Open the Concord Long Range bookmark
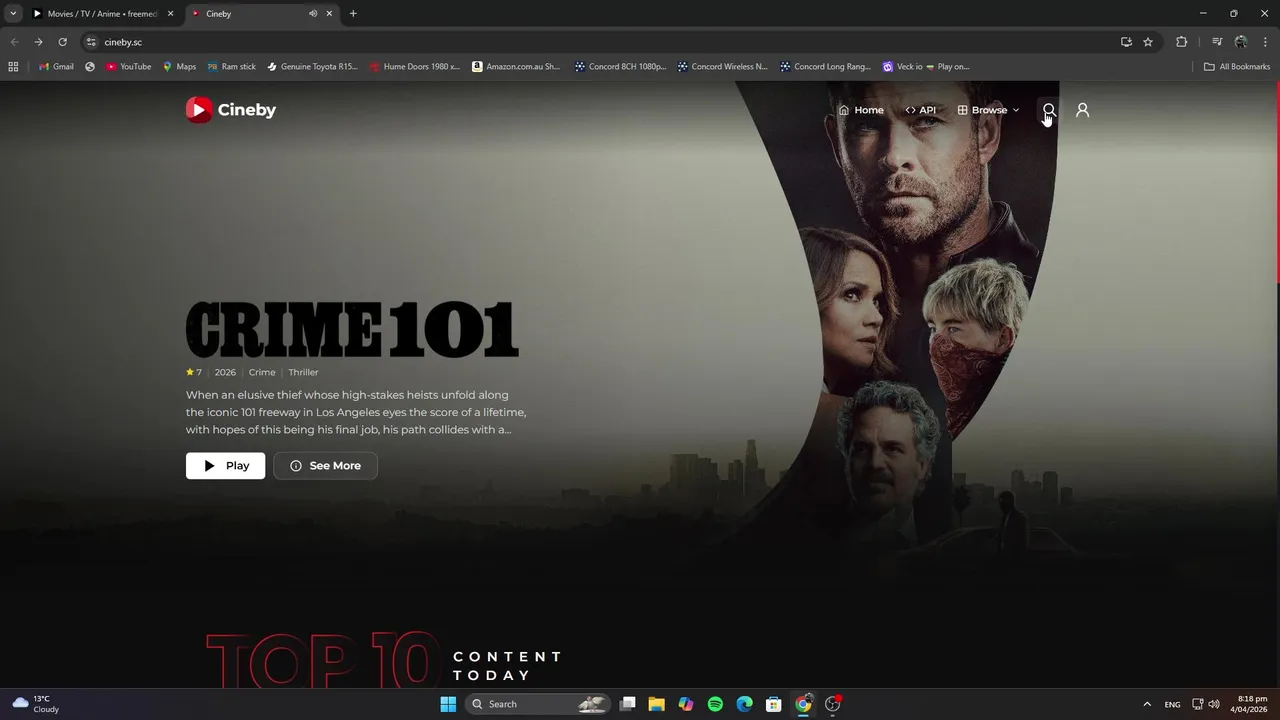The height and width of the screenshot is (720, 1280). point(826,67)
